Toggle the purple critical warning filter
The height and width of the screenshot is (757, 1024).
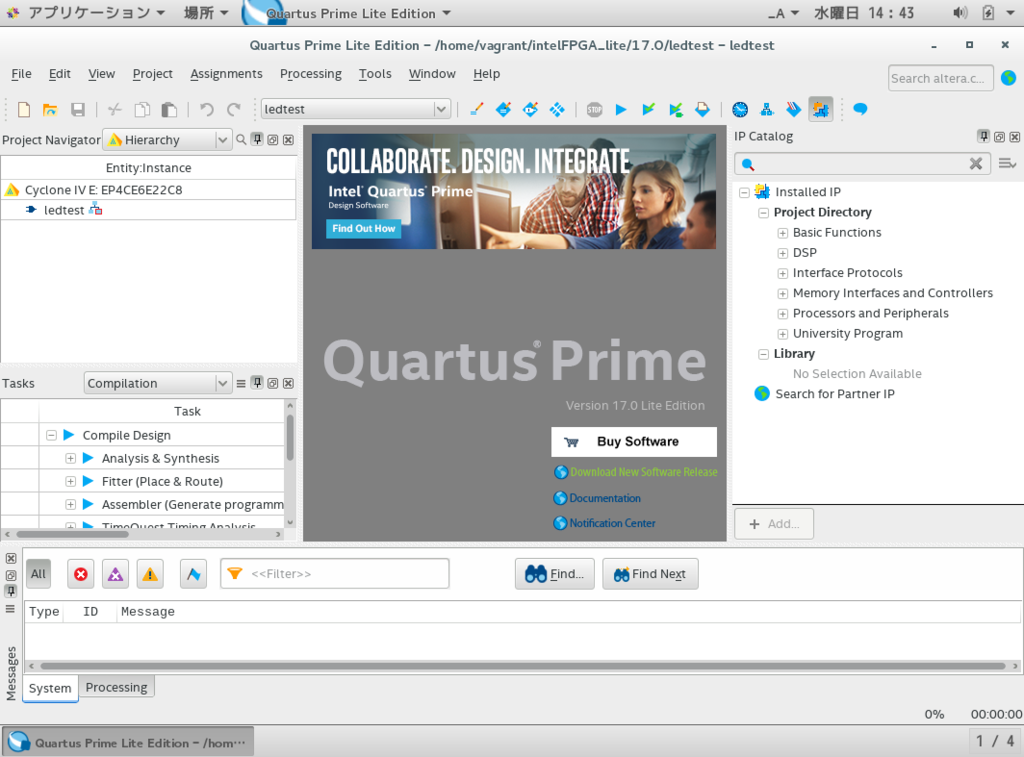point(115,574)
